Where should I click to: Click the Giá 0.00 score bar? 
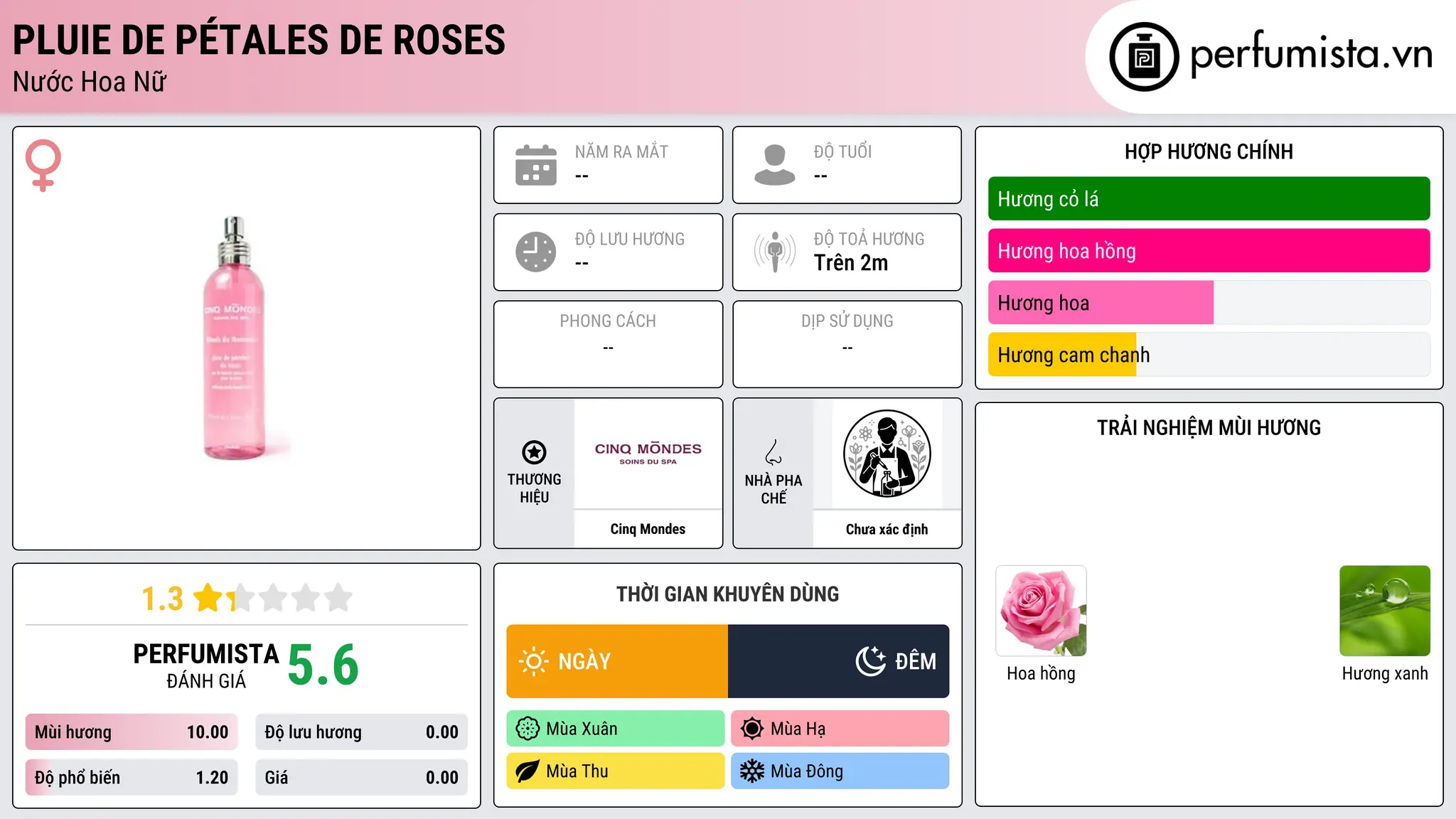click(x=361, y=778)
